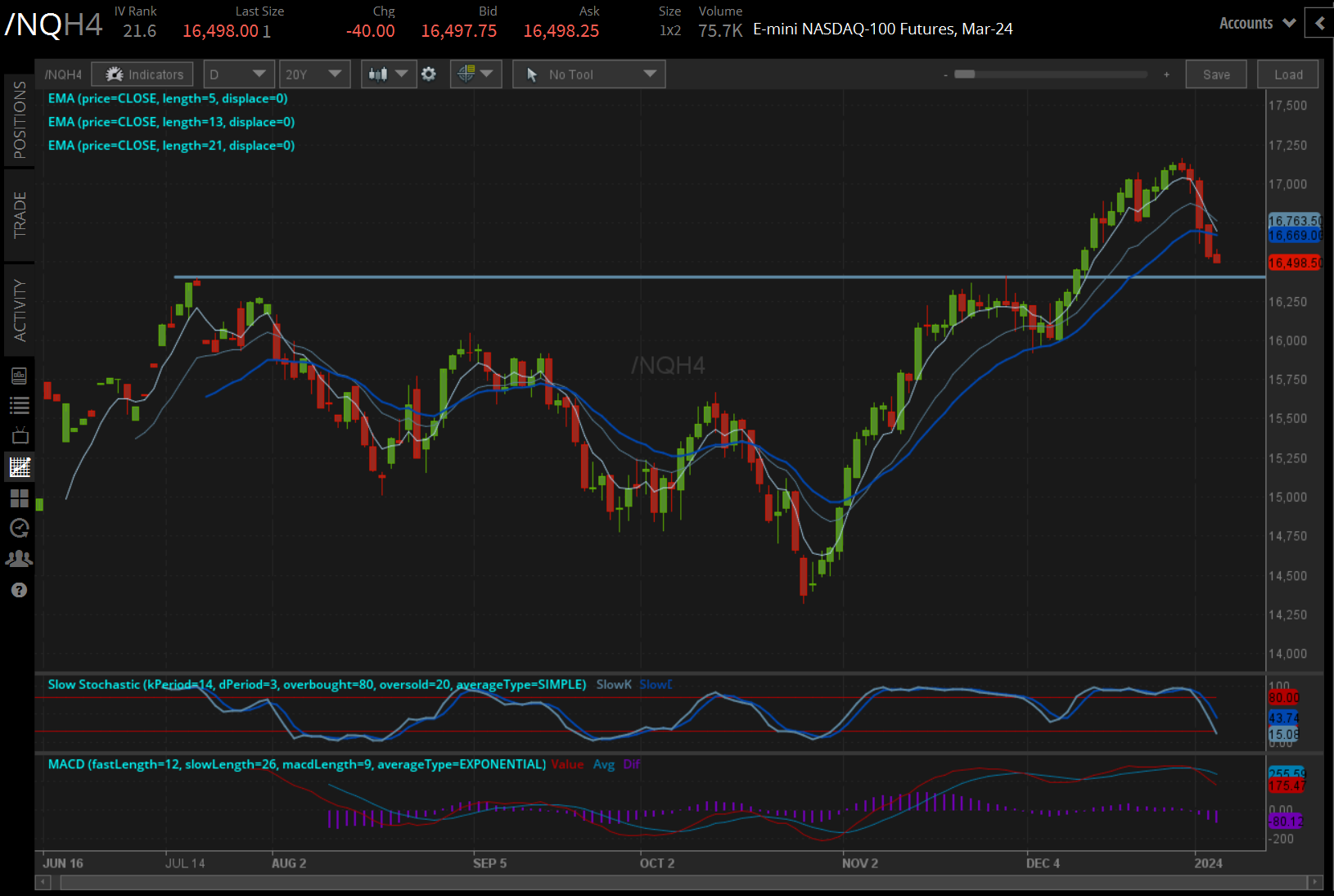Select the chart tool icon in sidebar
Image resolution: width=1334 pixels, height=896 pixels.
click(20, 467)
